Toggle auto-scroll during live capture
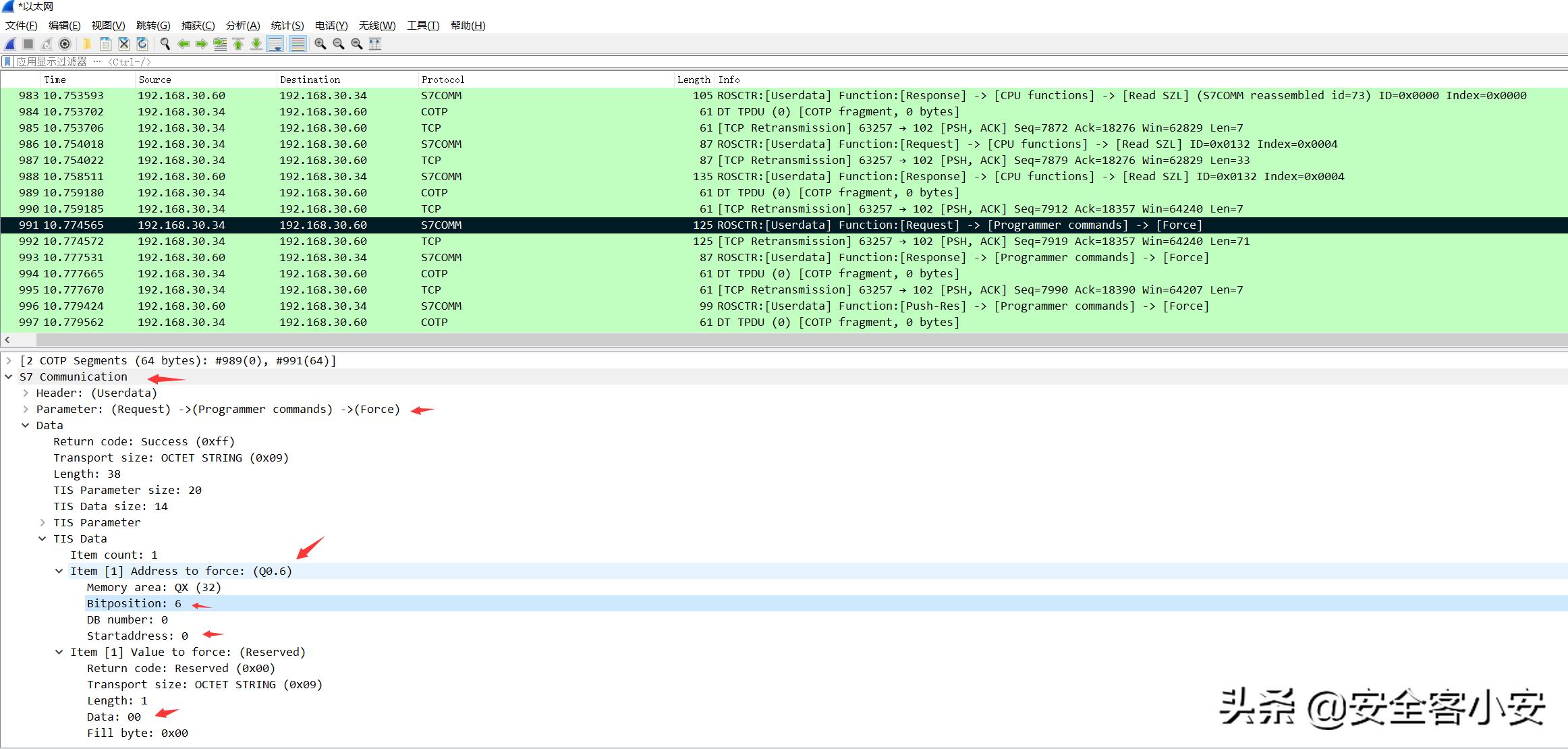The height and width of the screenshot is (749, 1568). tap(275, 44)
